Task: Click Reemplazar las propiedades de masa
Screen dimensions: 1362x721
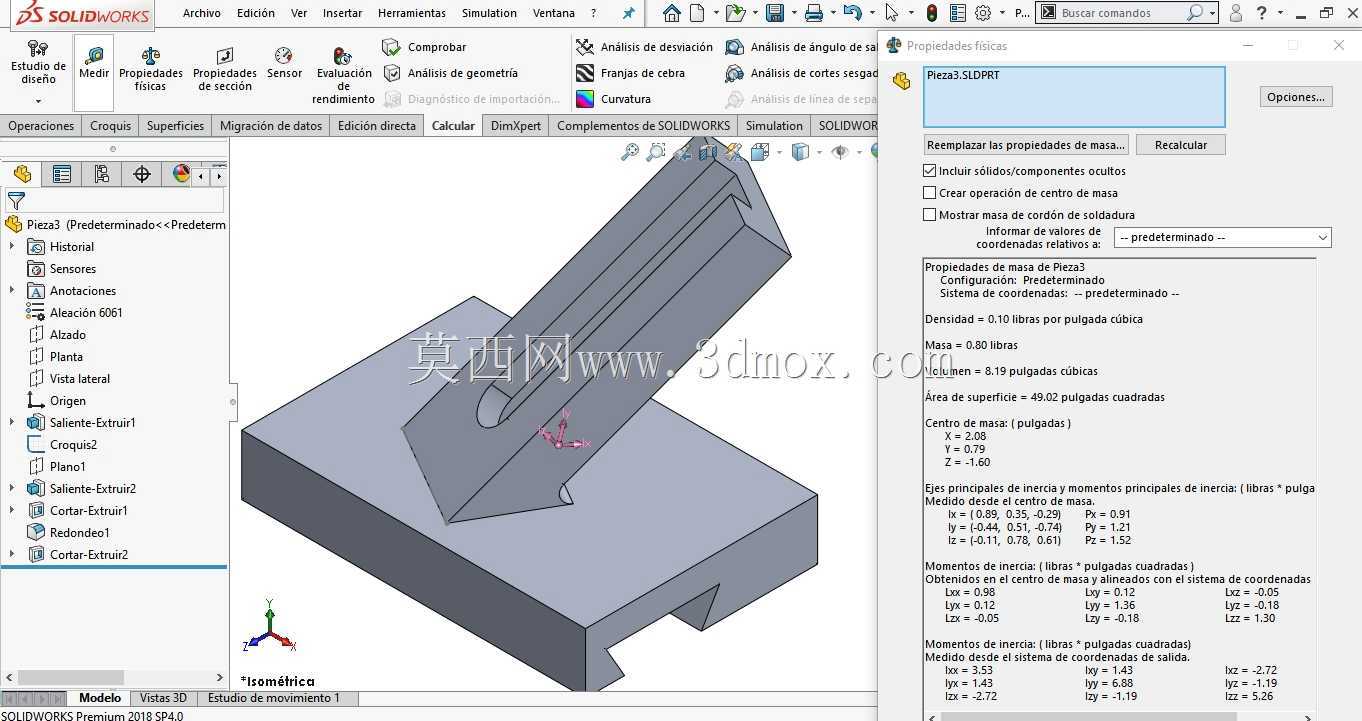Action: click(1026, 145)
